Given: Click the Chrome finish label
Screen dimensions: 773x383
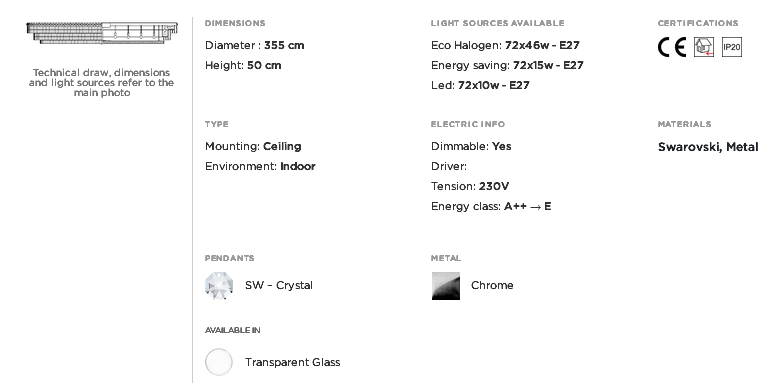Looking at the screenshot, I should pyautogui.click(x=492, y=285).
